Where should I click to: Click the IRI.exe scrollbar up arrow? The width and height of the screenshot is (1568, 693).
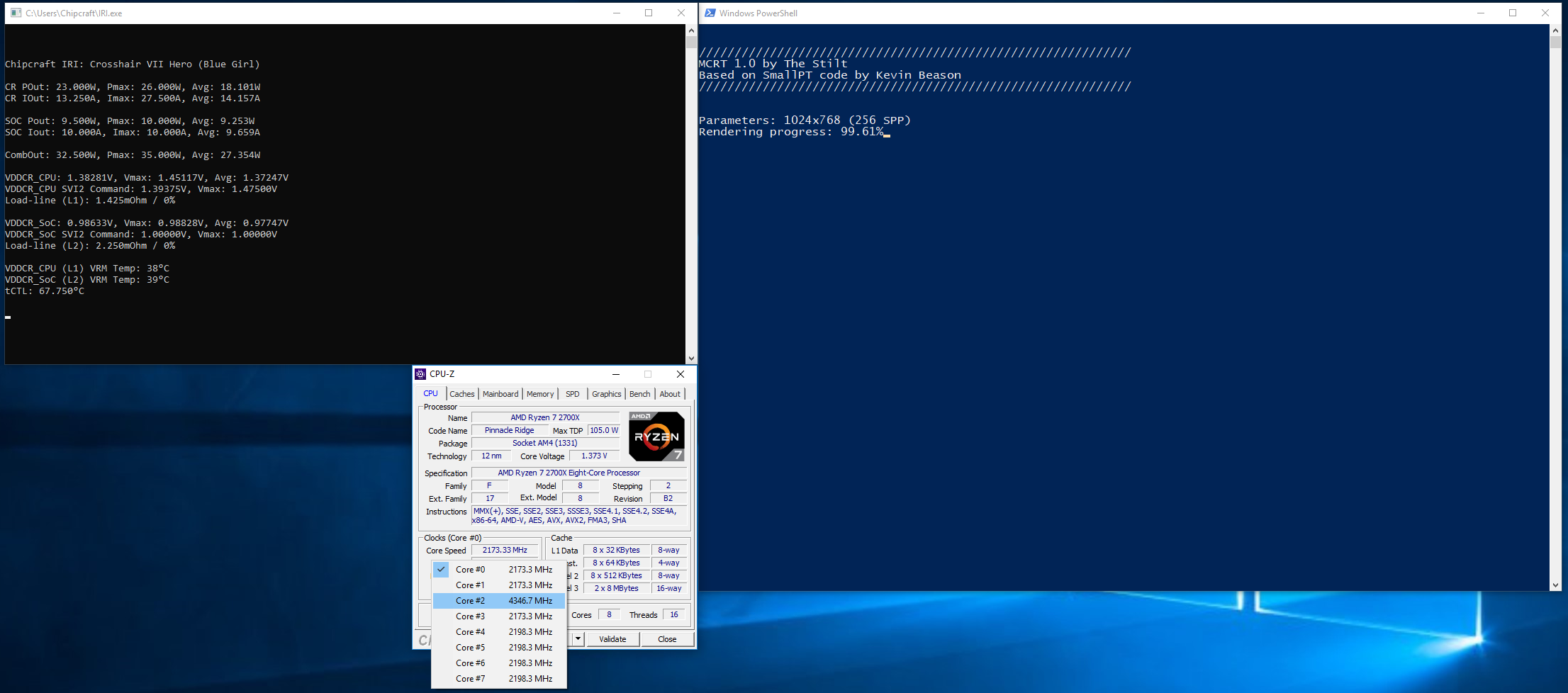tap(691, 30)
